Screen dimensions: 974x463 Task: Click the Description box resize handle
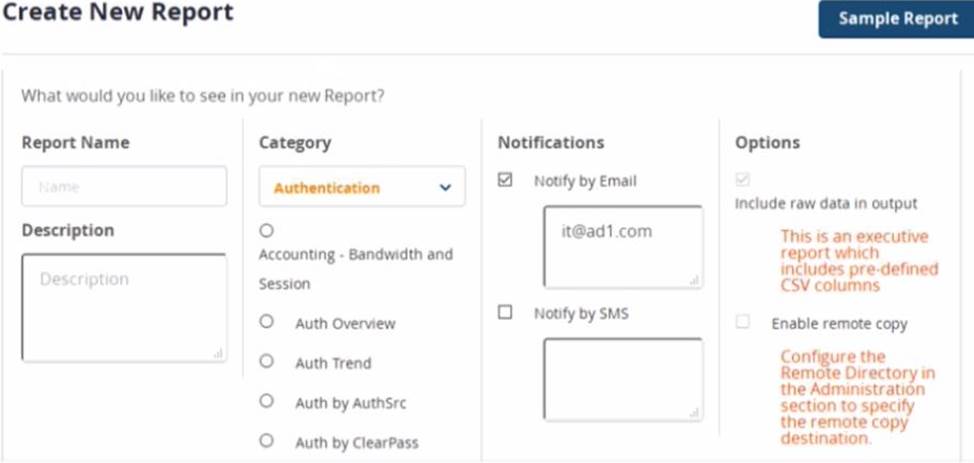(x=218, y=353)
